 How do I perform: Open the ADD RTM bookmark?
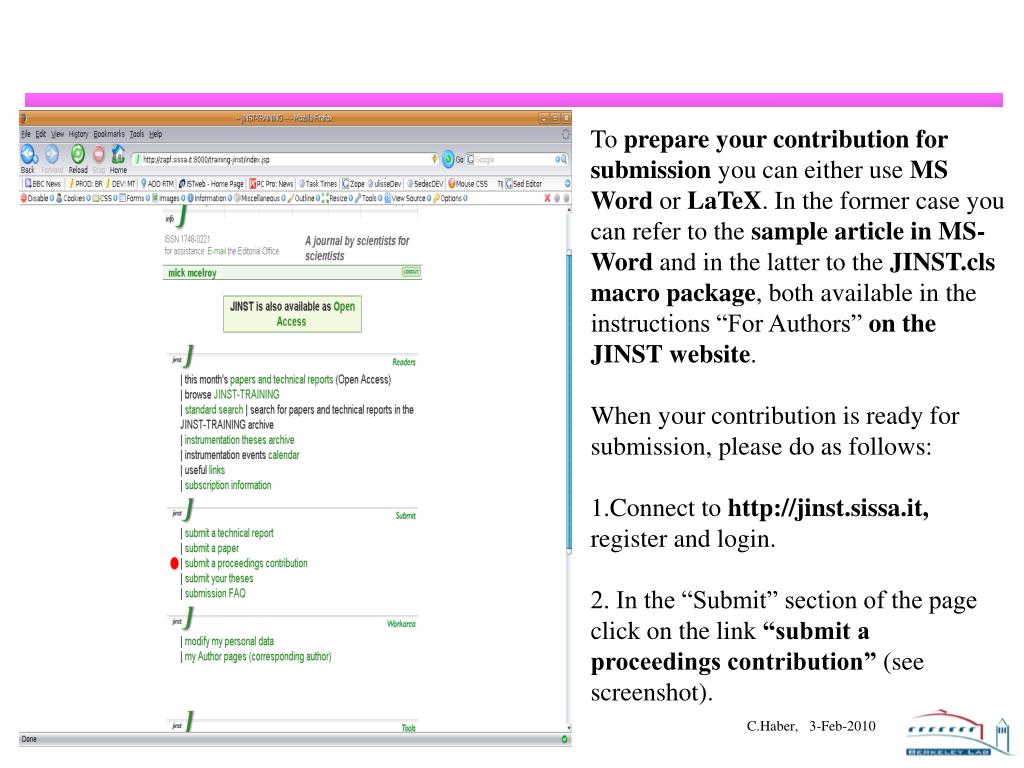(157, 184)
